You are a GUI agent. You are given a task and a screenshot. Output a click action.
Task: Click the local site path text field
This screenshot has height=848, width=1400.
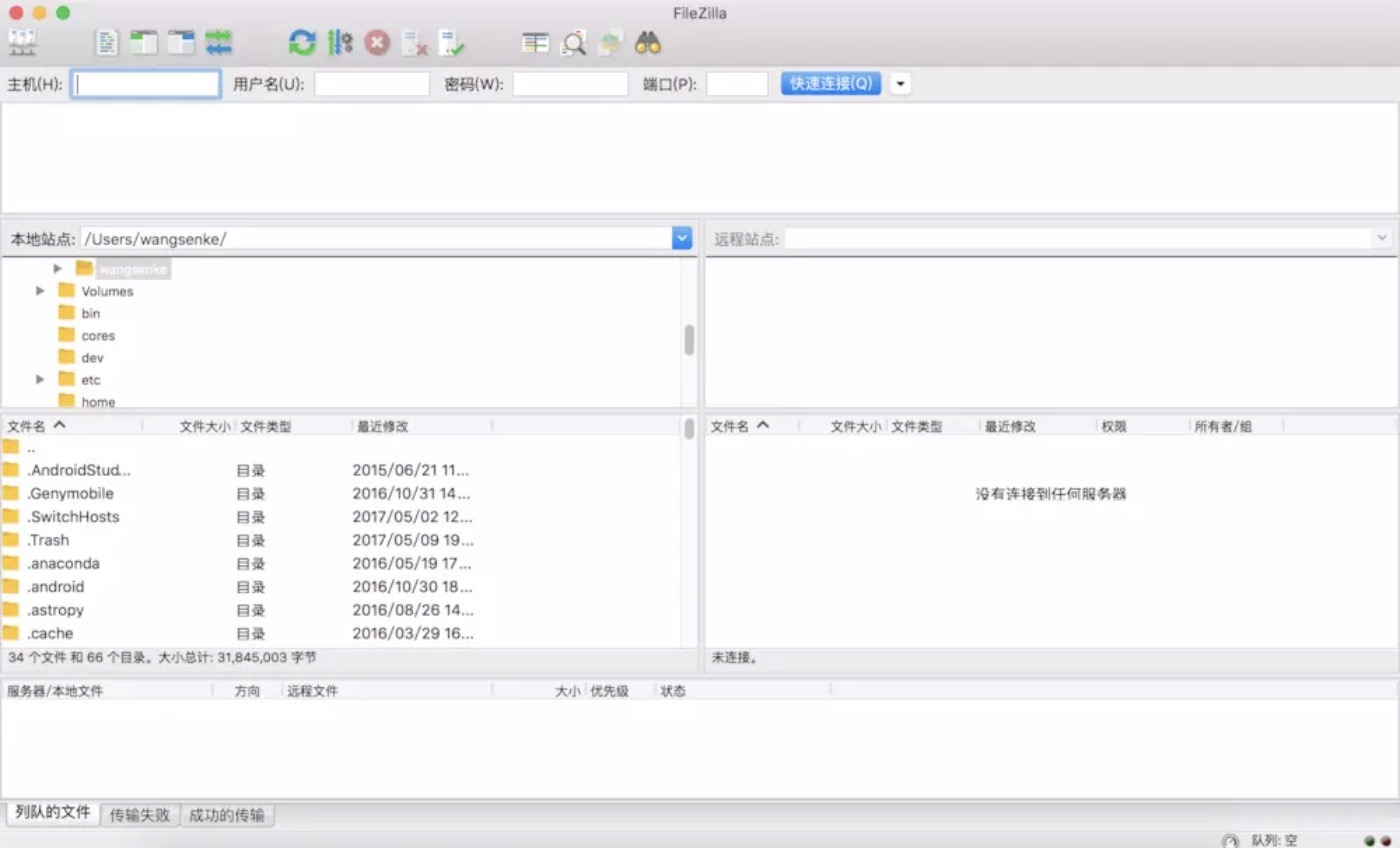coord(376,238)
